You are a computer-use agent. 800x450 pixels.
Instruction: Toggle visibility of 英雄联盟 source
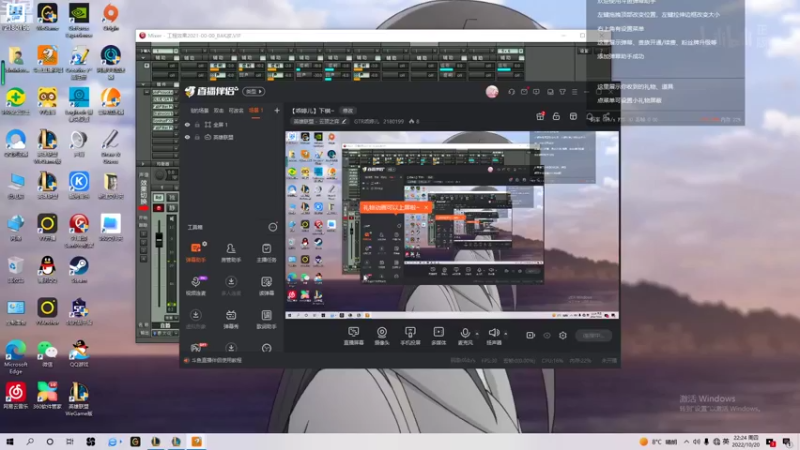tap(187, 137)
